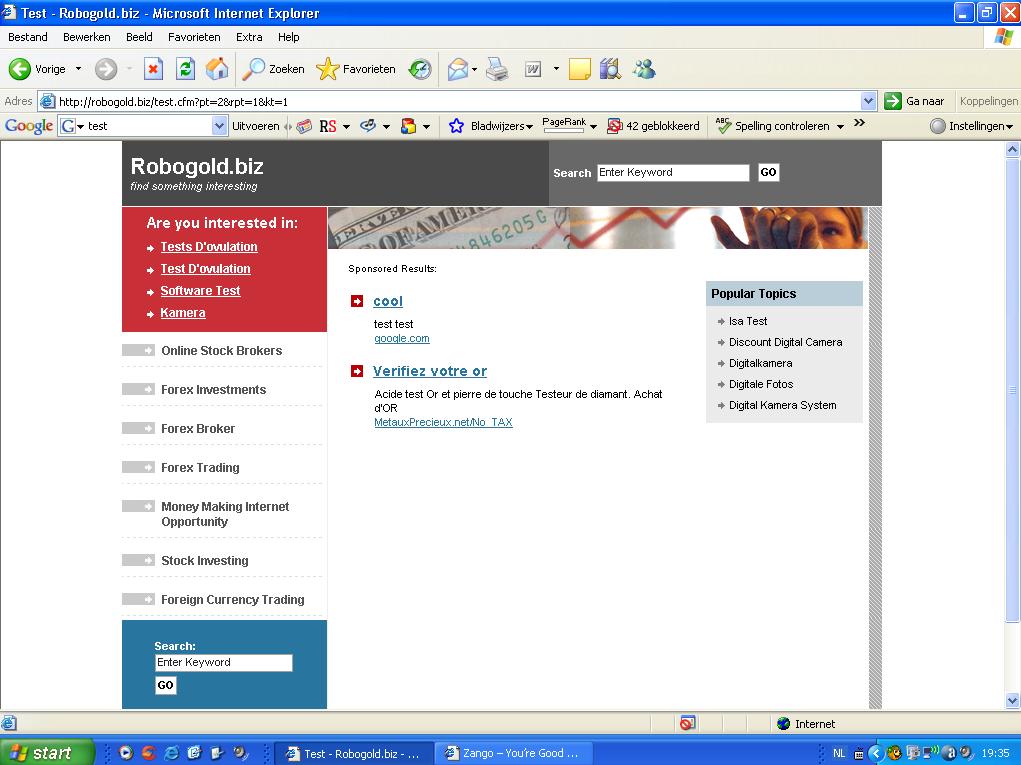This screenshot has height=765, width=1021.
Task: Switch to the Zango taskbar window
Action: coord(514,753)
